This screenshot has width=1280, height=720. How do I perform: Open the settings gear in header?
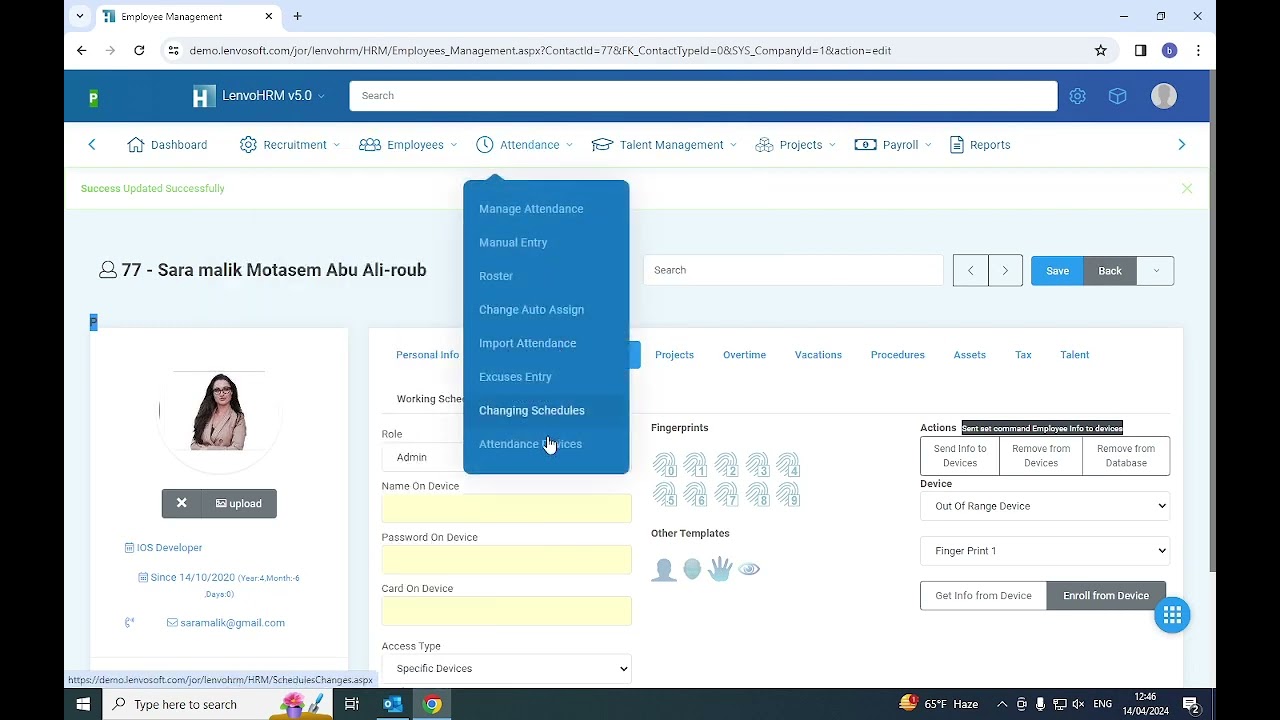coord(1077,96)
